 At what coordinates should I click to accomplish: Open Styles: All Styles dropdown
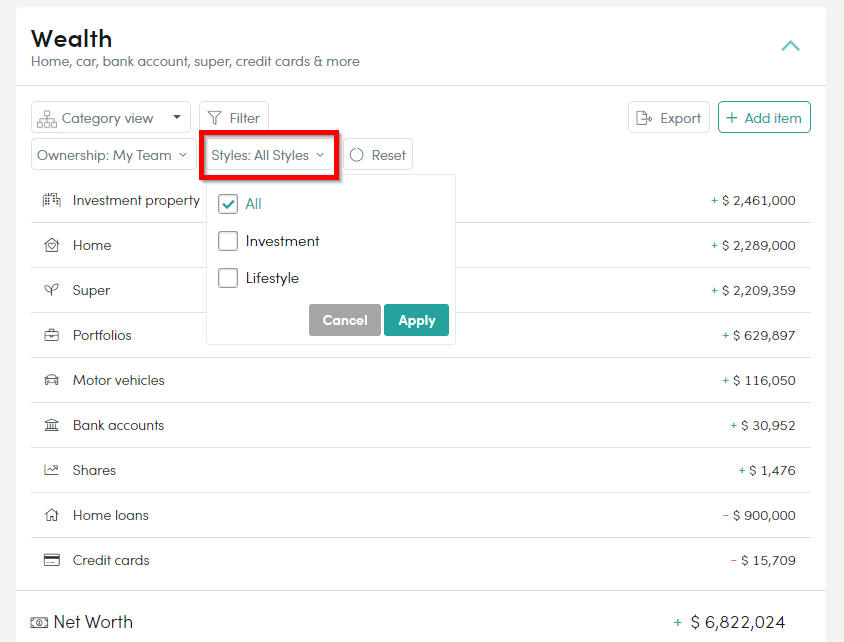click(x=269, y=155)
